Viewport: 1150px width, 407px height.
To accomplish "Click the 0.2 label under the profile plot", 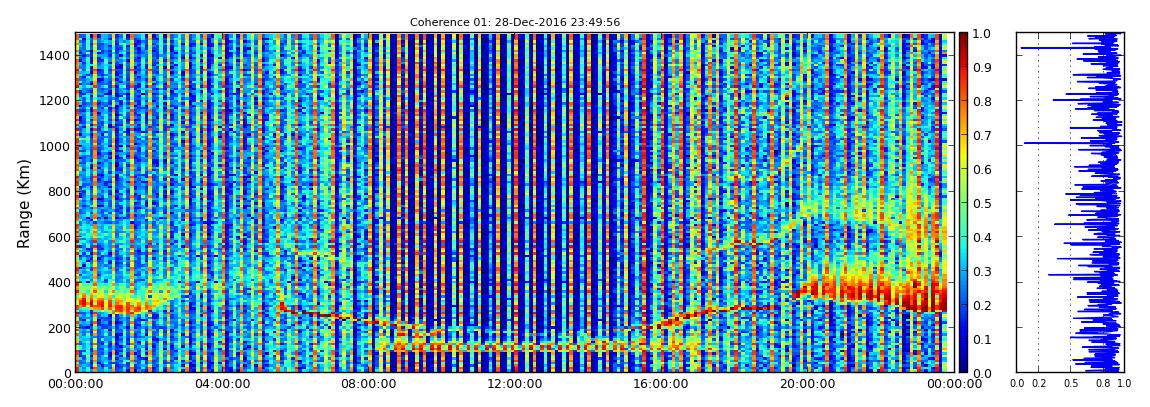I will 1038,384.
